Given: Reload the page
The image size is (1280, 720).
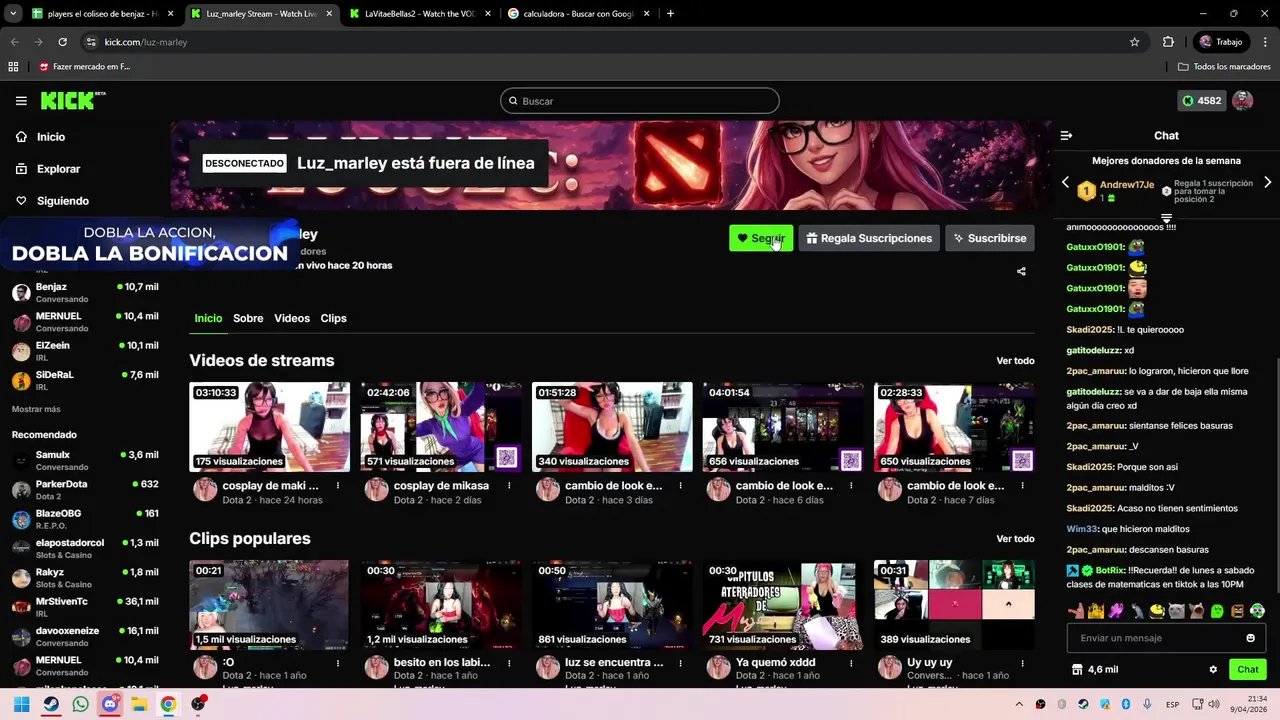Looking at the screenshot, I should 62,42.
